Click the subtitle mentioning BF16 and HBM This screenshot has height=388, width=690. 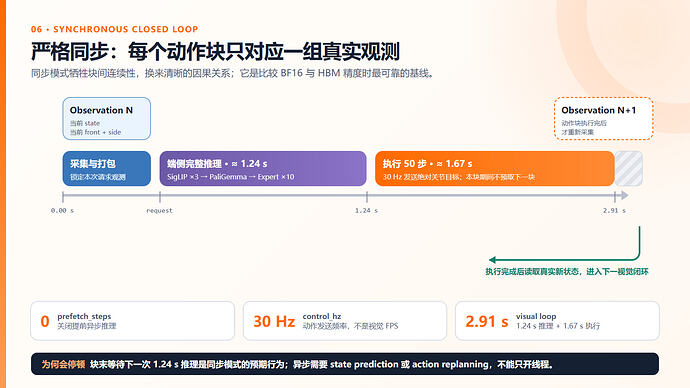click(x=233, y=73)
